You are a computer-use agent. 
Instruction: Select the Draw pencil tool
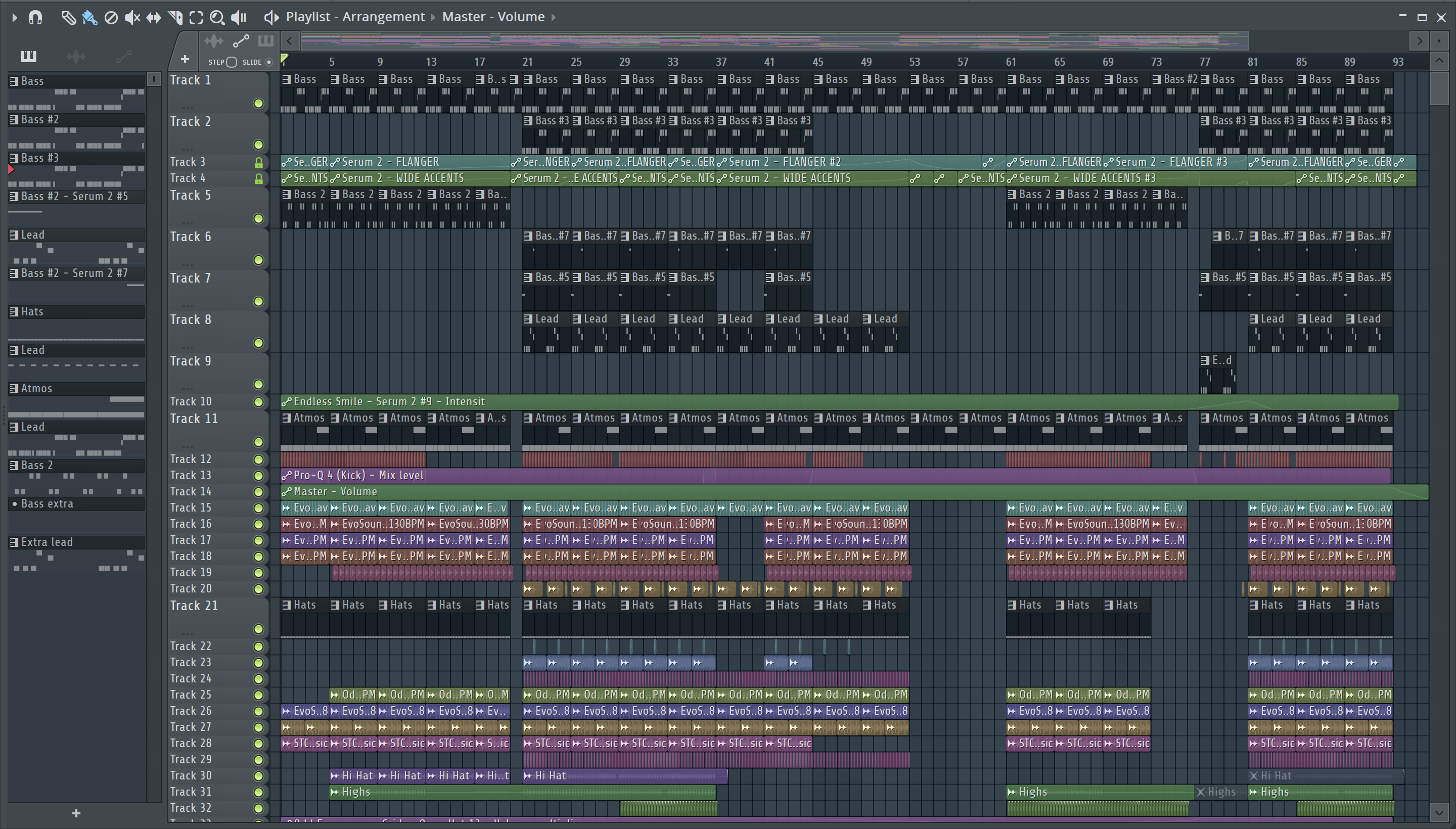(x=68, y=18)
